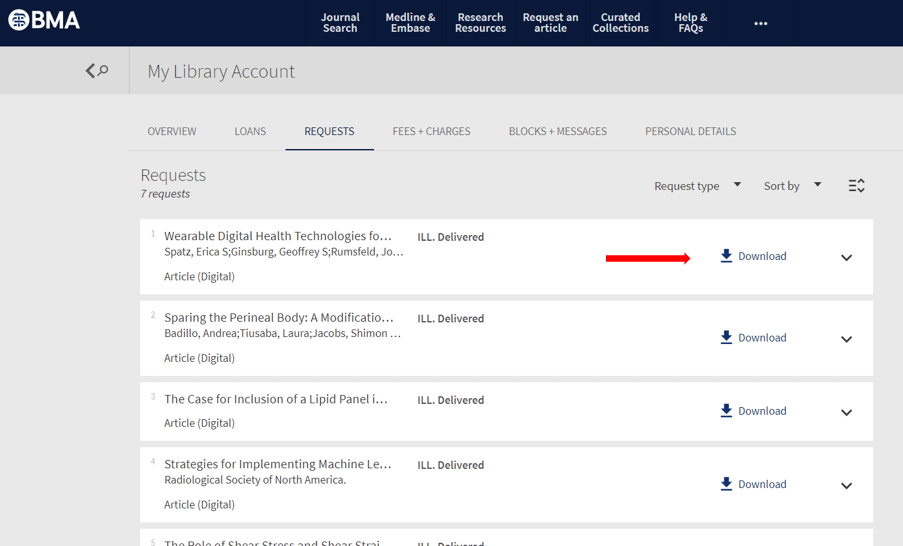Click the Request an article link
The height and width of the screenshot is (546, 903).
click(x=550, y=23)
